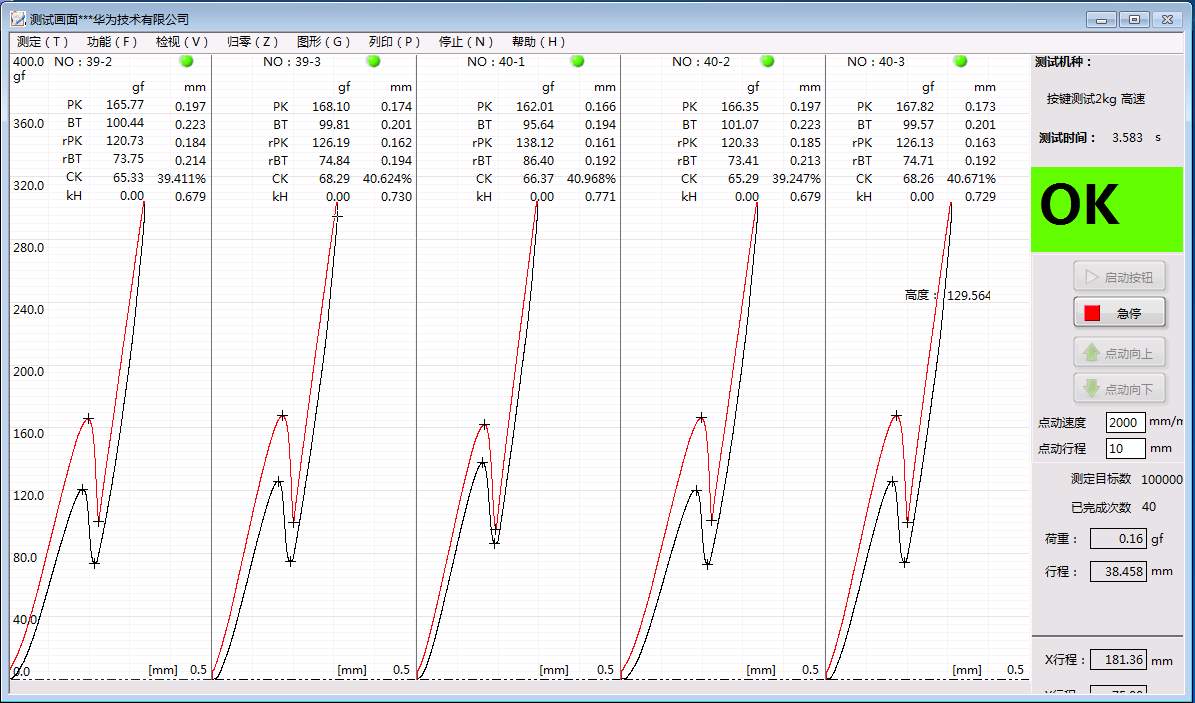Open the 检视 (V) menu
1195x703 pixels.
coord(182,42)
